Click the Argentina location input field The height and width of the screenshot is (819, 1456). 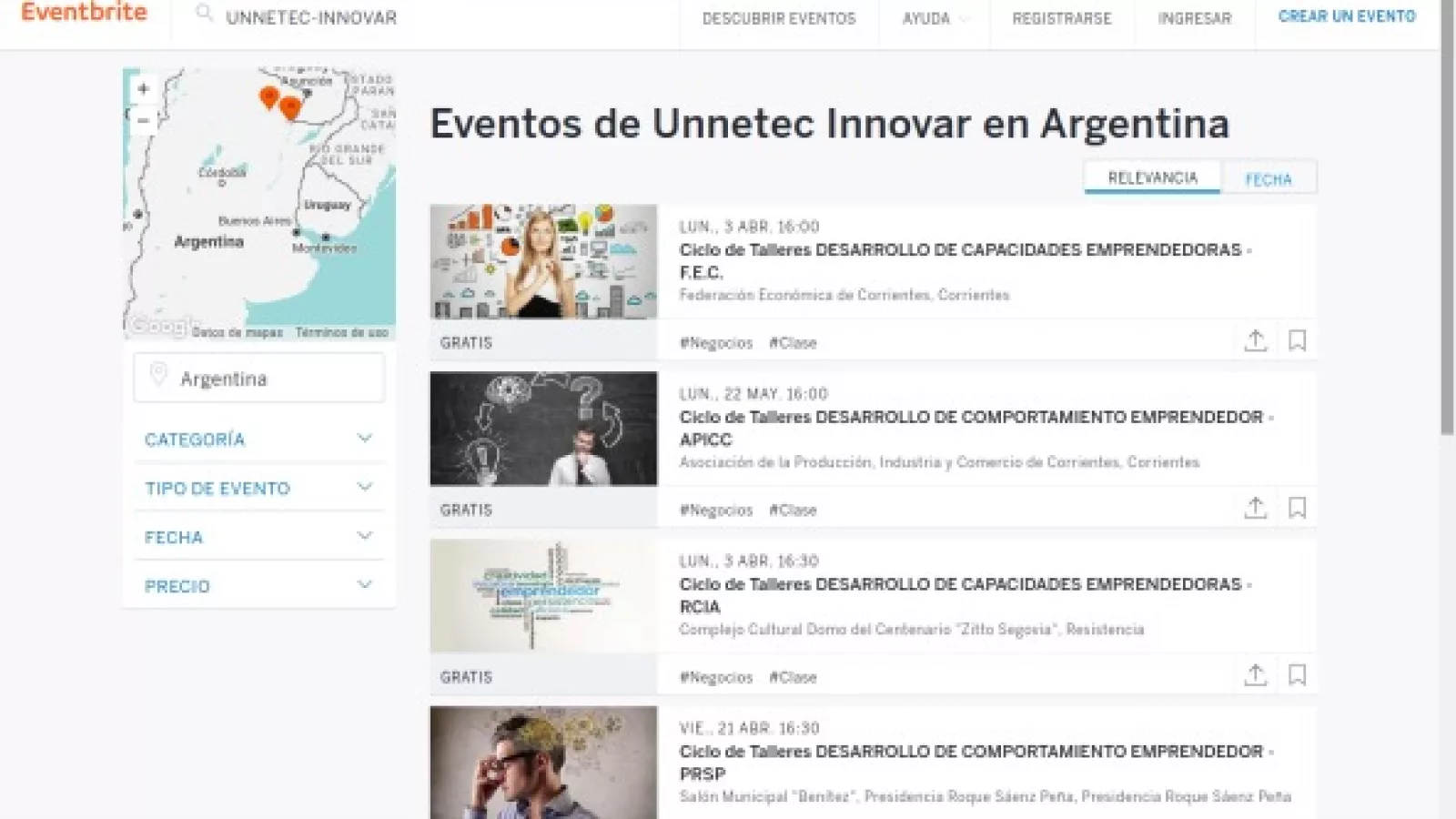coord(259,379)
